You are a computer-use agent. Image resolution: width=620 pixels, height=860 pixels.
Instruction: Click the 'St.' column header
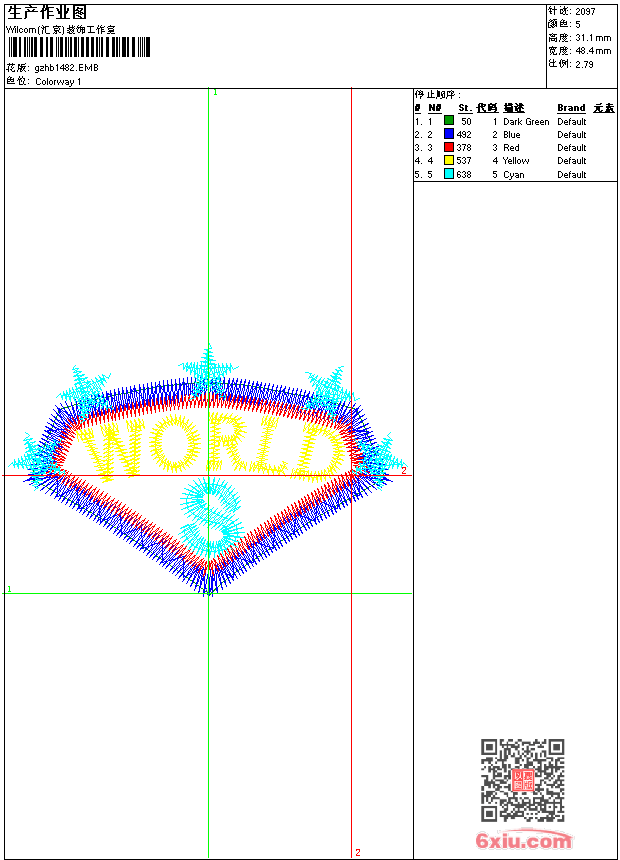click(x=465, y=108)
